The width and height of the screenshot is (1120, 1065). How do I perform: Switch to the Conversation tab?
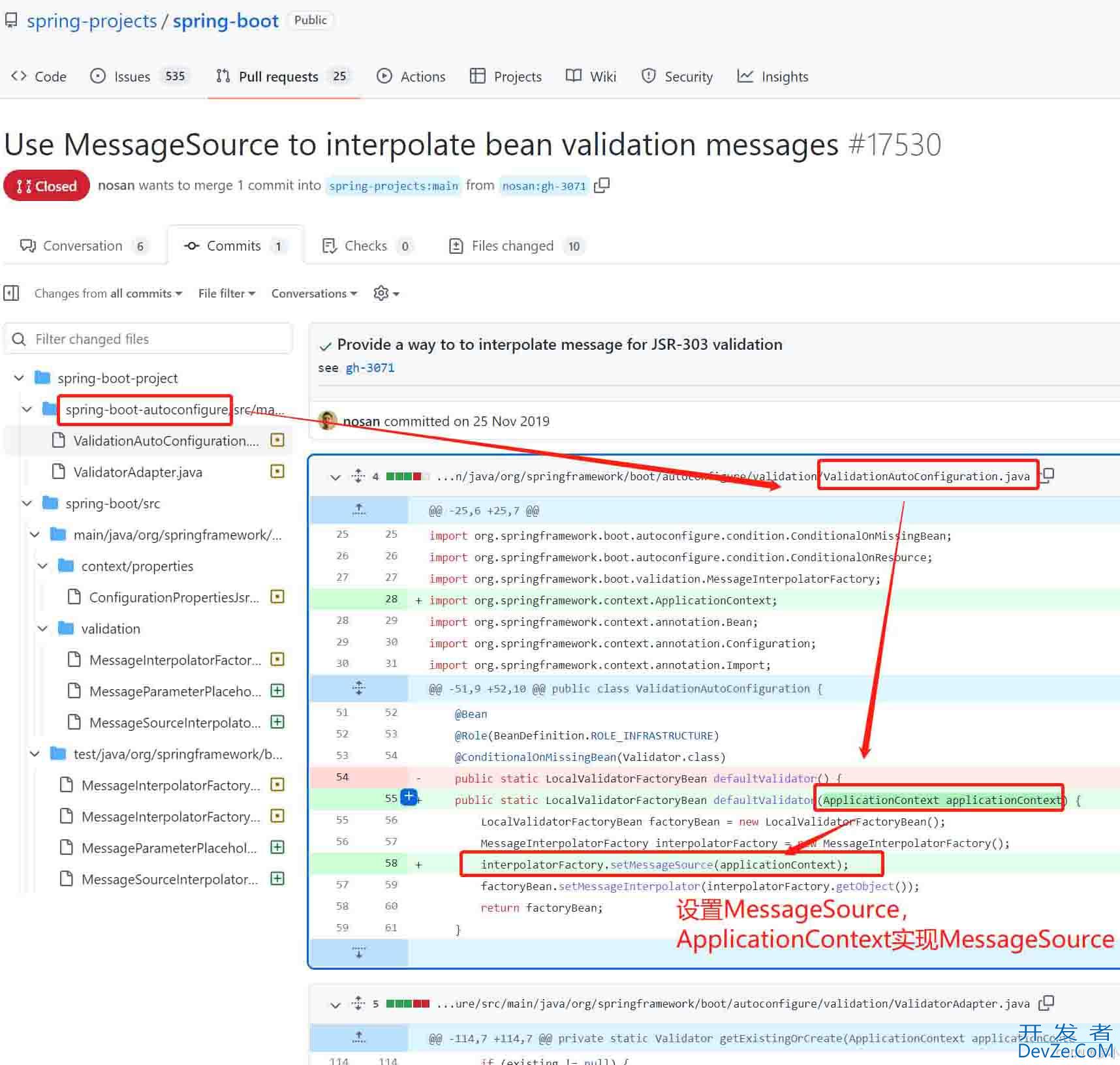click(x=84, y=246)
